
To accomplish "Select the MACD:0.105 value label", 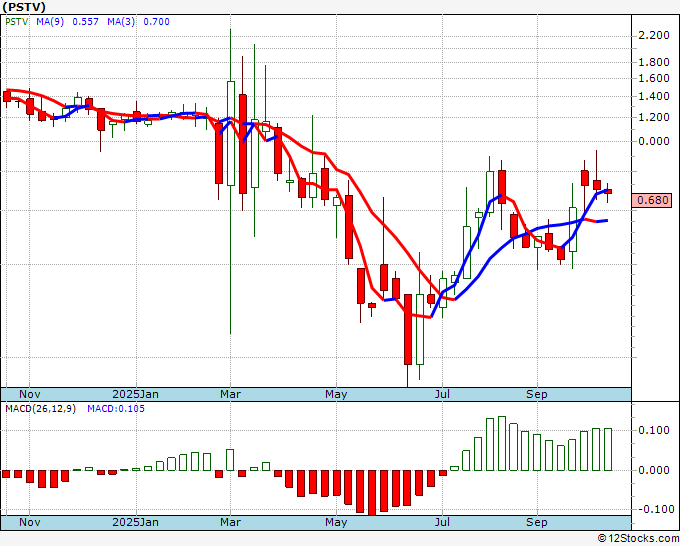I will [116, 409].
